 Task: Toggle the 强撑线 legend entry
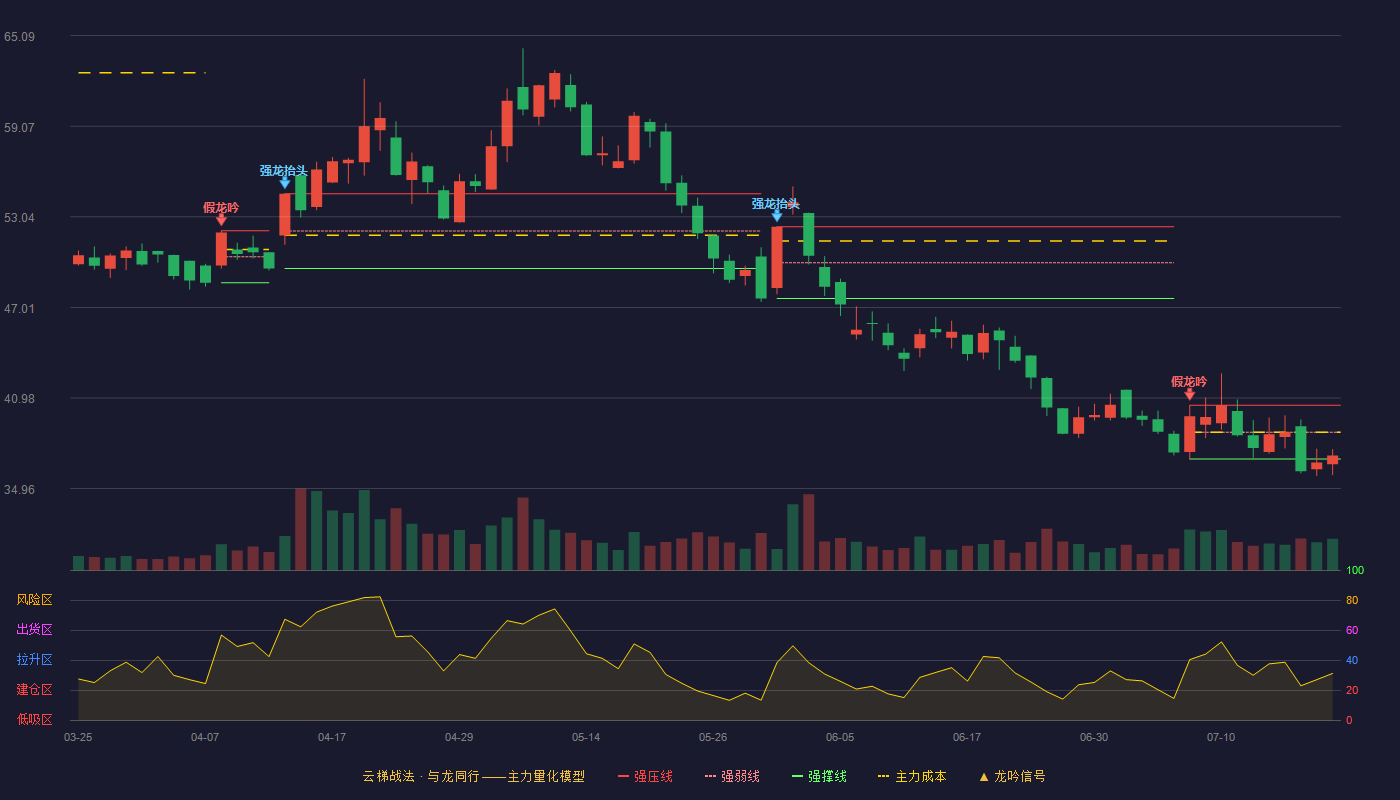tap(819, 776)
